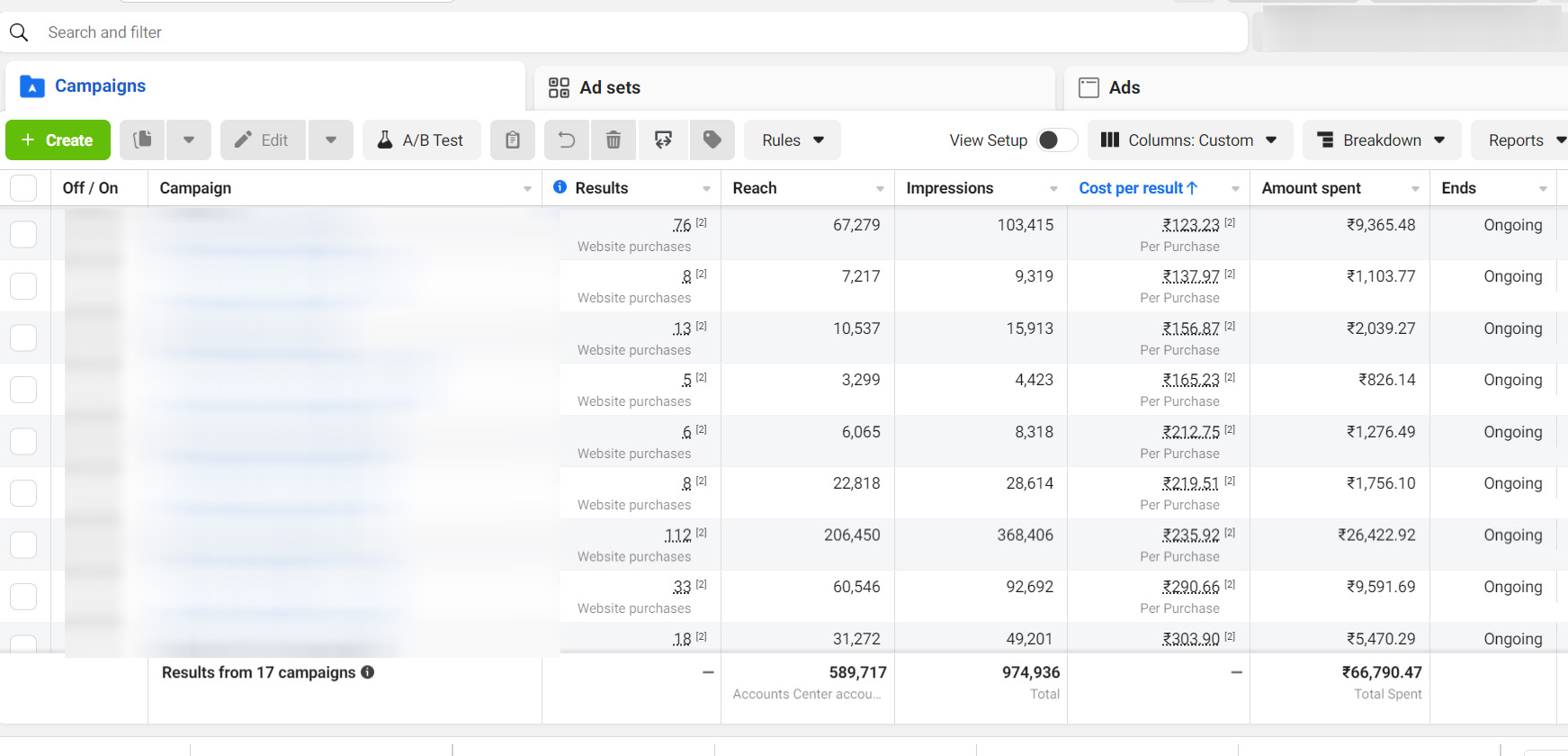This screenshot has width=1568, height=756.
Task: Open A/B Test with flask icon
Action: click(421, 139)
